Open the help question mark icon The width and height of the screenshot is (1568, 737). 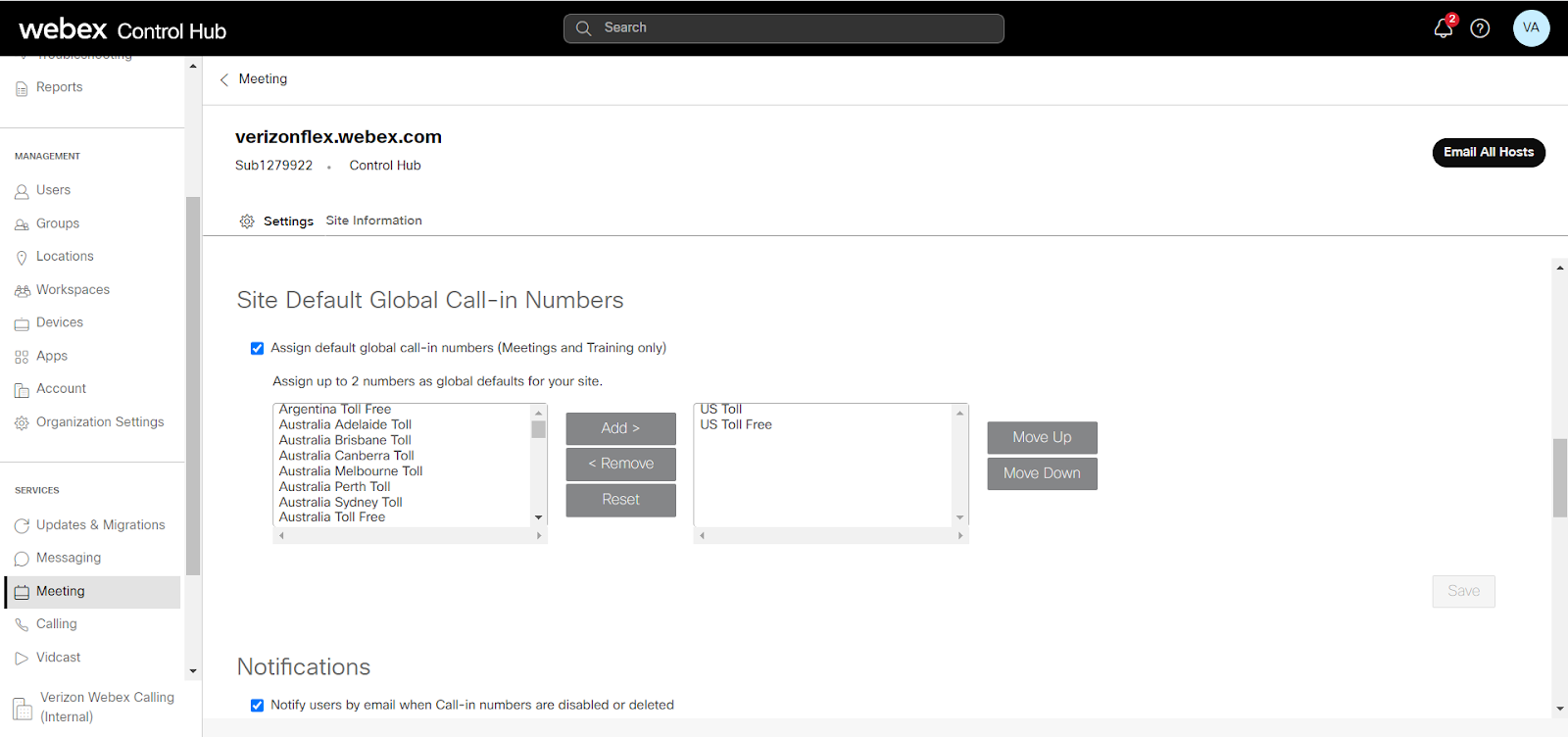(x=1480, y=28)
